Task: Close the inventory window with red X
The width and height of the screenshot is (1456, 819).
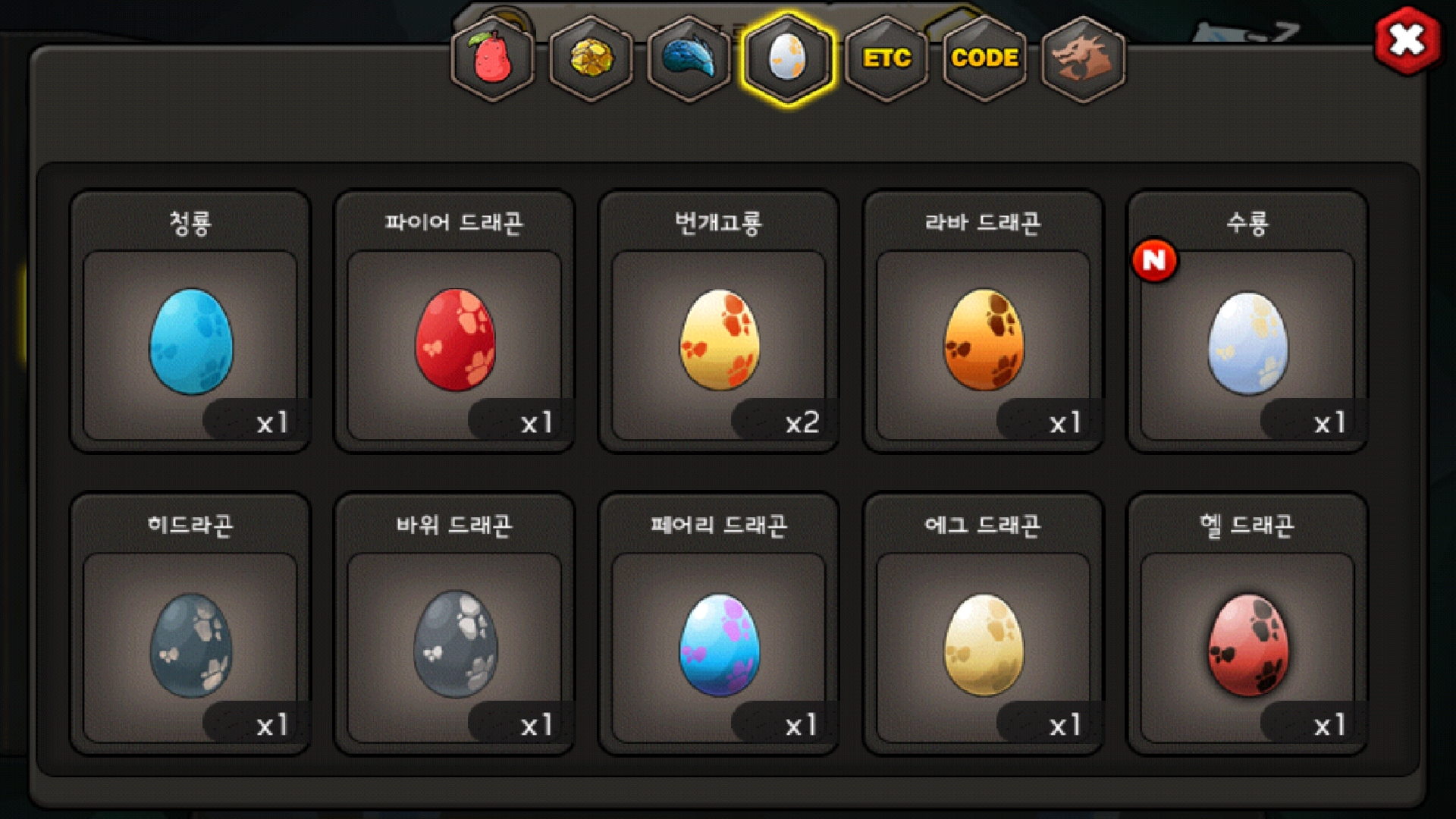Action: [1407, 40]
